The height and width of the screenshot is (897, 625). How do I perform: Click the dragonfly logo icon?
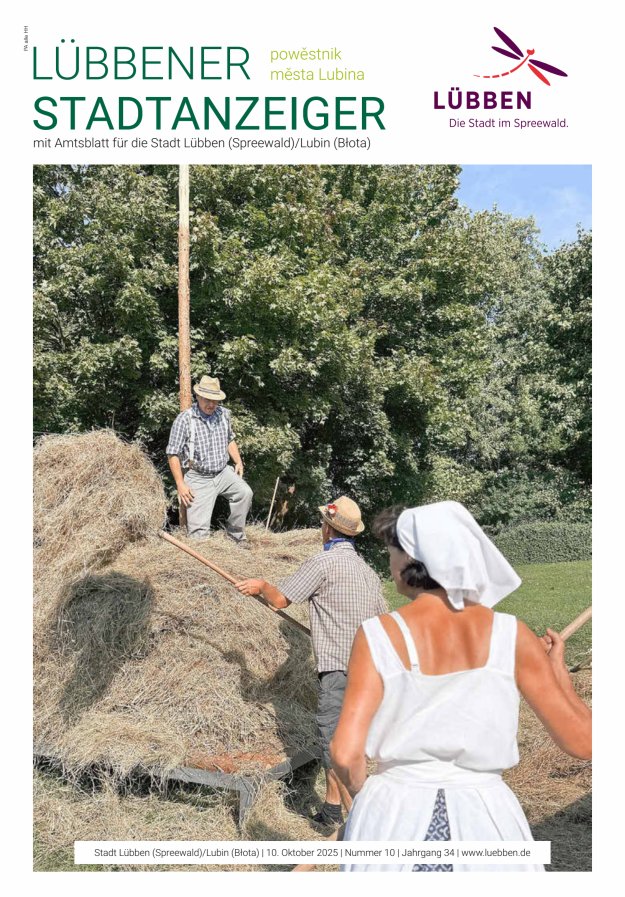point(520,56)
